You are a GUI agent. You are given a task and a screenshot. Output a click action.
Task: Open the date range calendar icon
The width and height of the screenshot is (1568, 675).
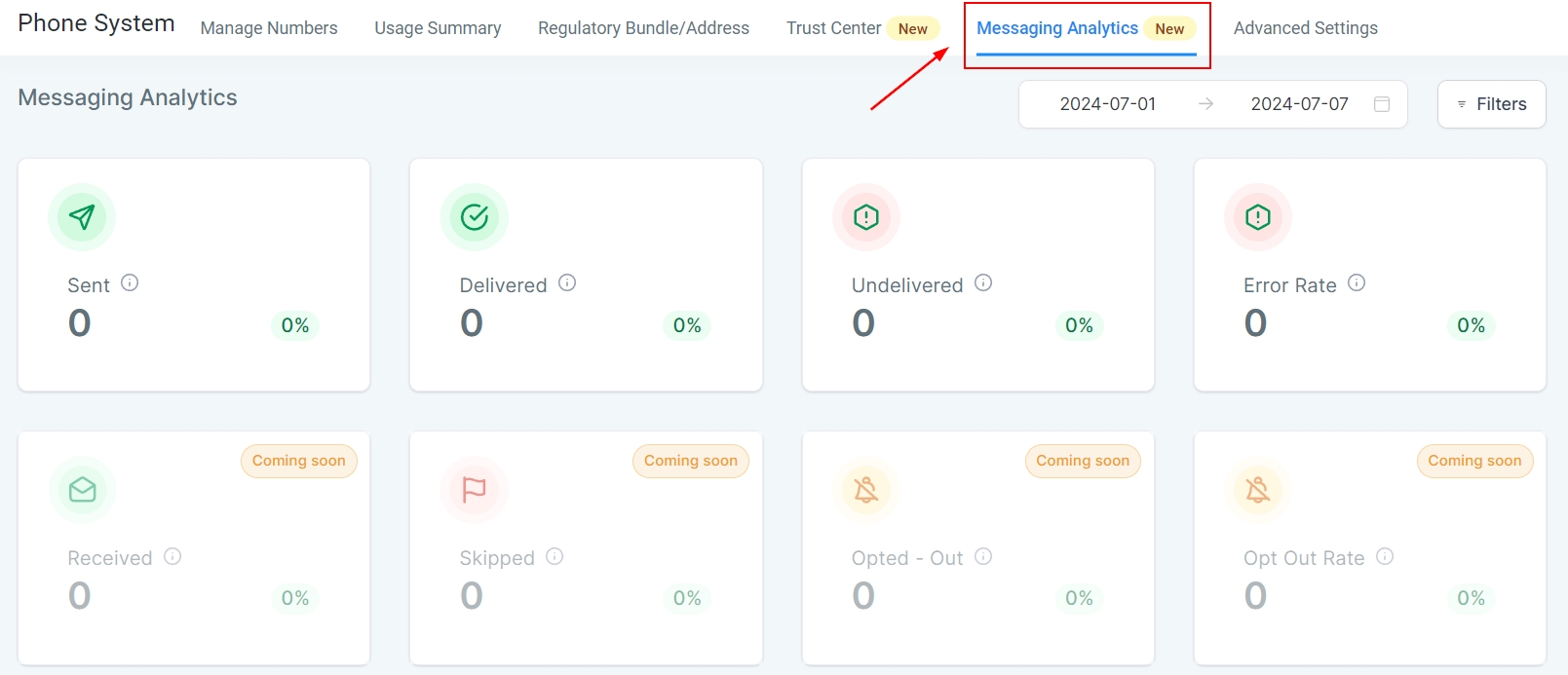tap(1381, 104)
